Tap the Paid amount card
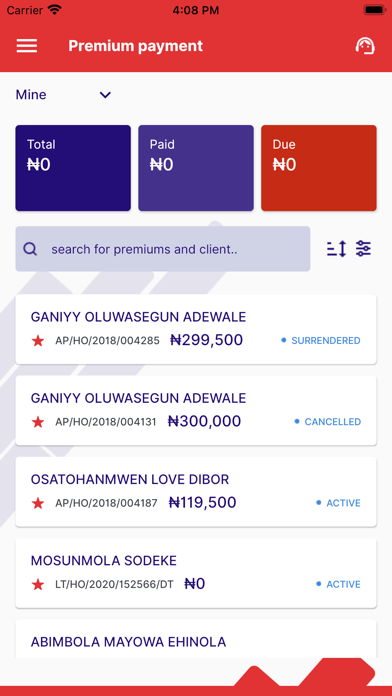The image size is (392, 696). click(196, 168)
